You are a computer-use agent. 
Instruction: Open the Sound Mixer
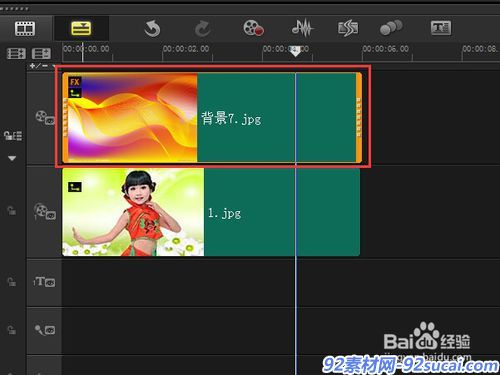pos(302,28)
